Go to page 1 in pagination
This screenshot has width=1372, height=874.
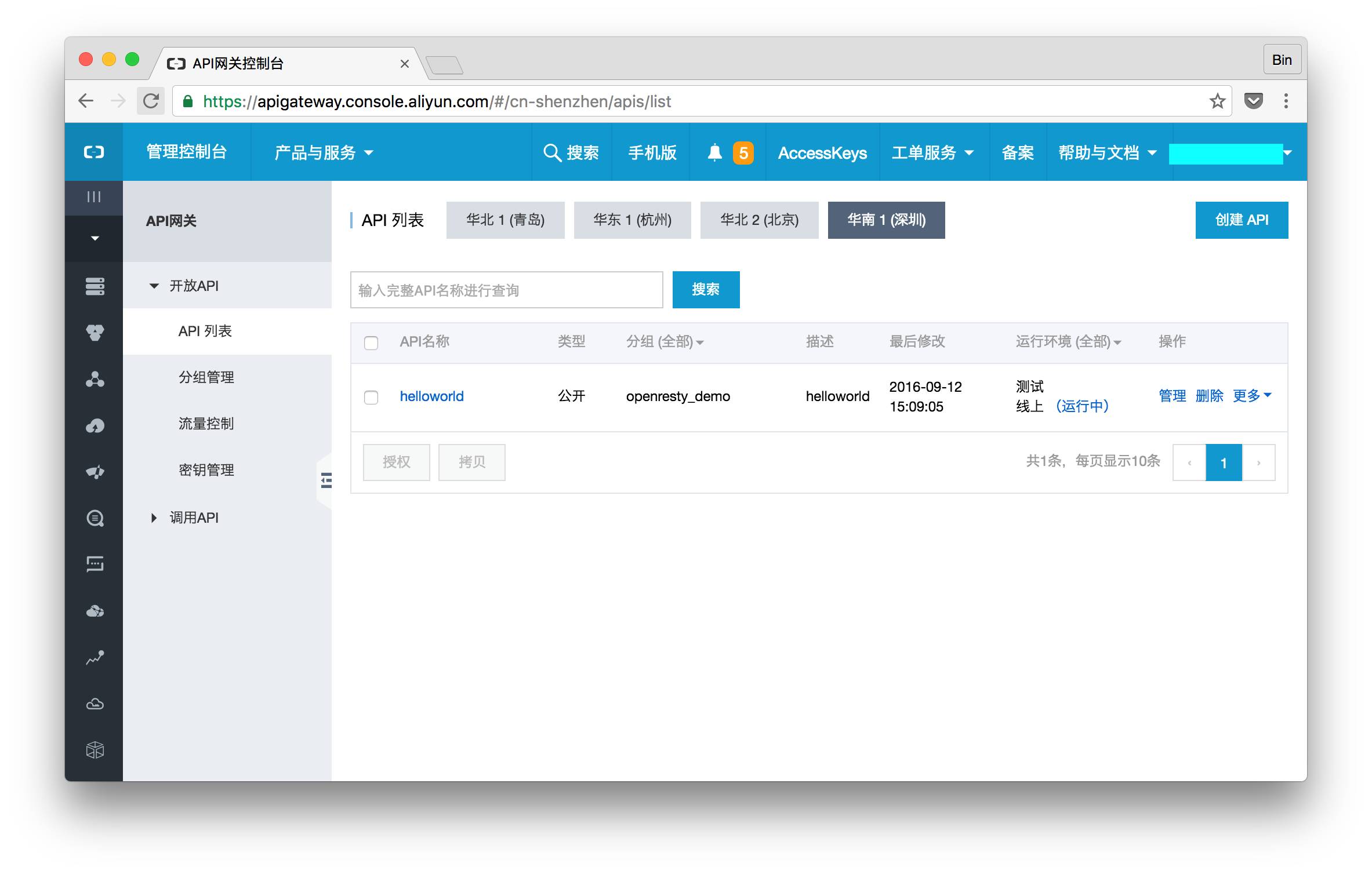(1224, 463)
